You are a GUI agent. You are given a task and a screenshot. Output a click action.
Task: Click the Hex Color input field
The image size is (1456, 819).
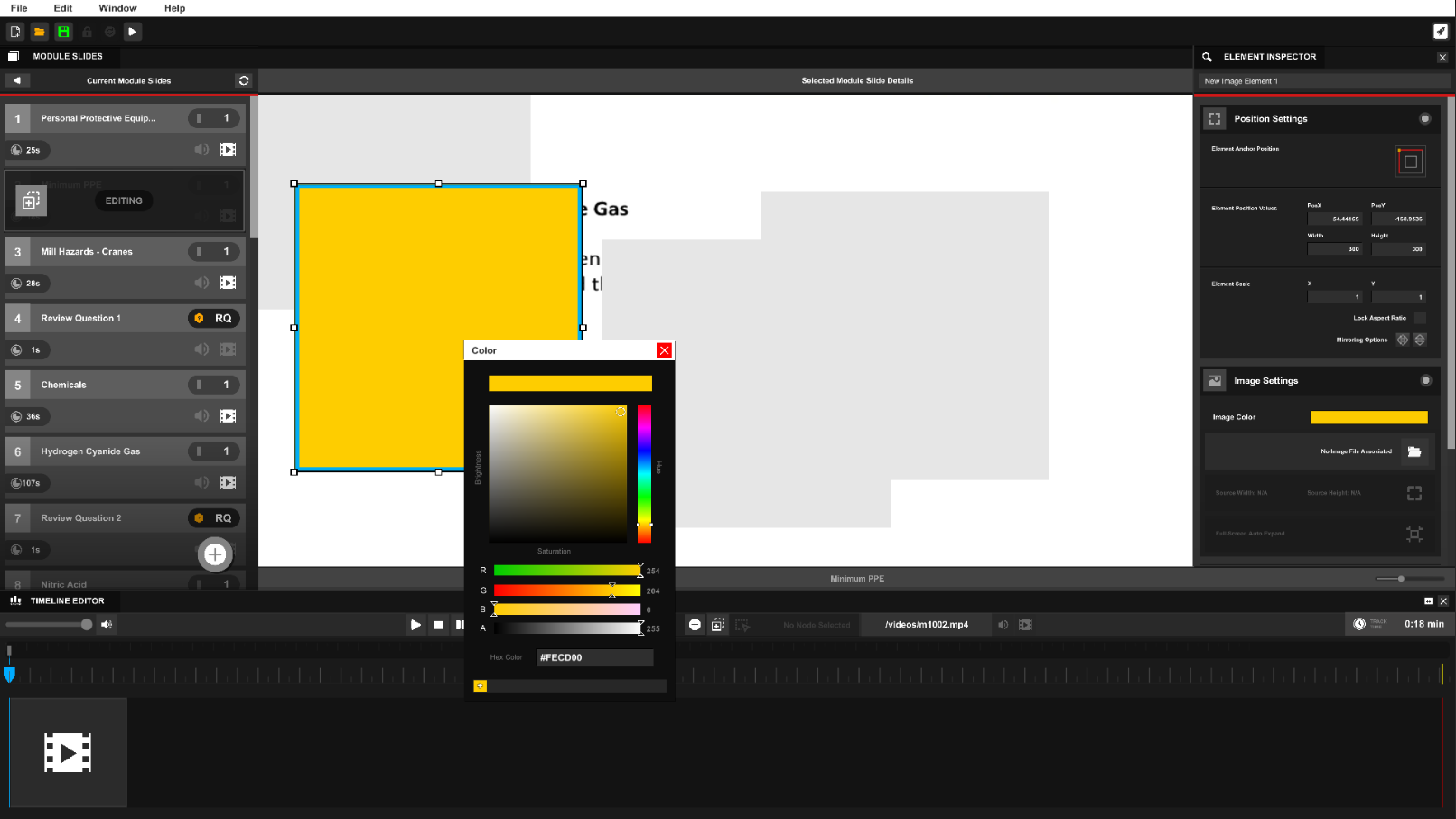594,657
